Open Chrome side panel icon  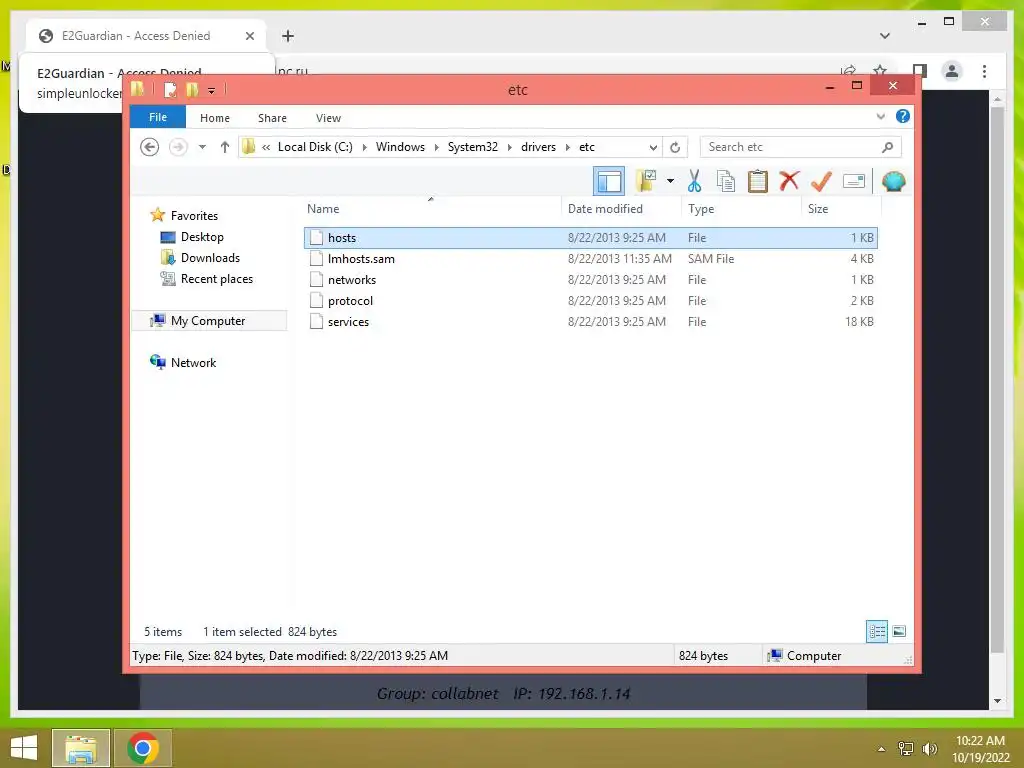(x=920, y=71)
